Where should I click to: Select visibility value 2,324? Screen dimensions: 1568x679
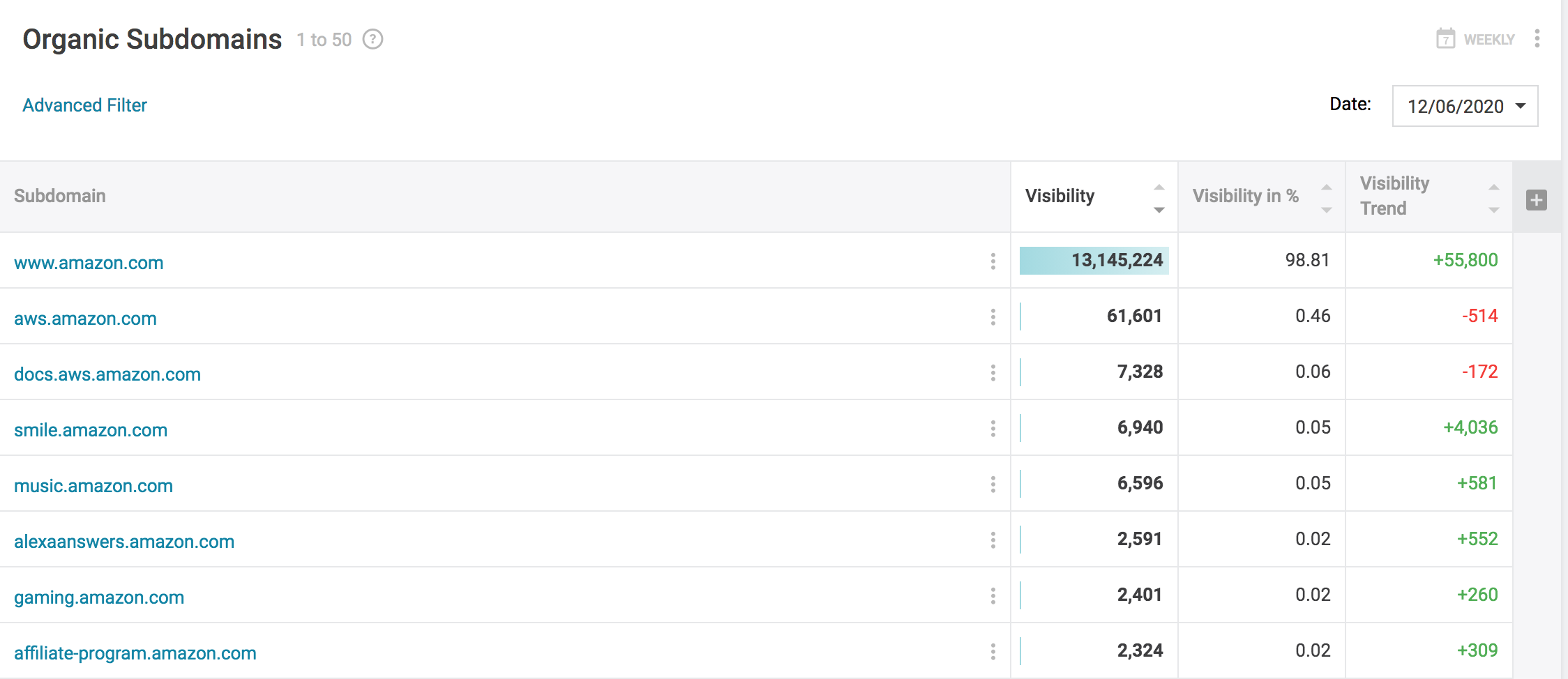click(x=1140, y=650)
